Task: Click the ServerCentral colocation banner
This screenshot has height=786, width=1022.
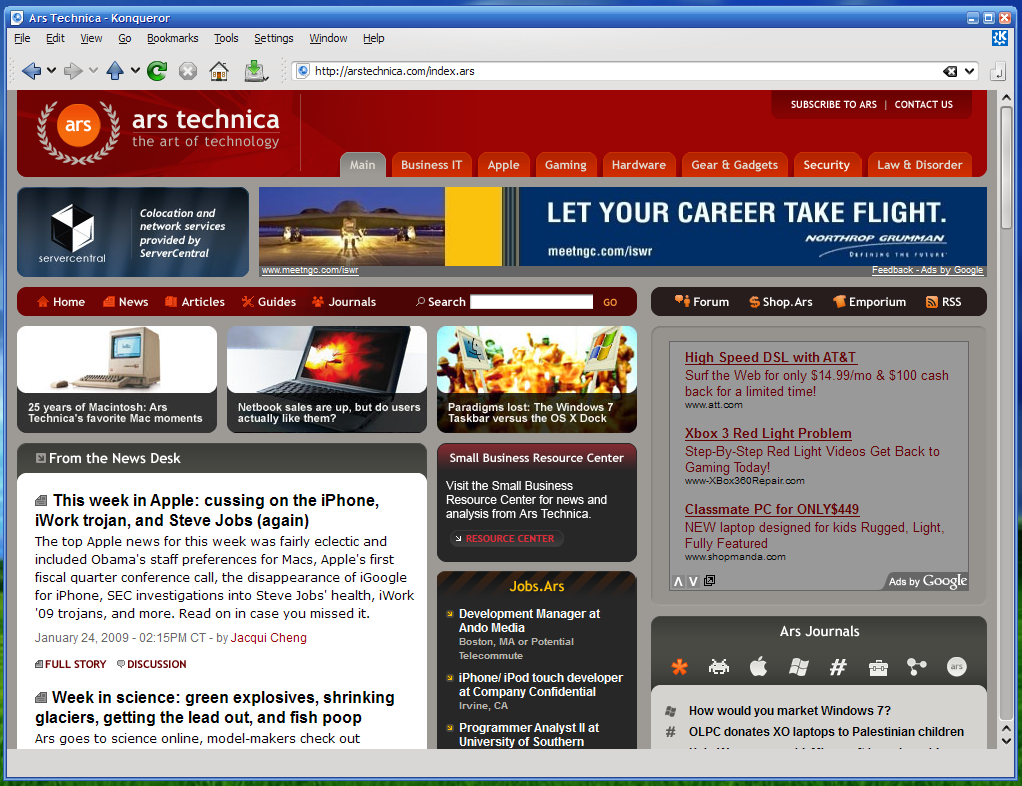Action: coord(133,232)
